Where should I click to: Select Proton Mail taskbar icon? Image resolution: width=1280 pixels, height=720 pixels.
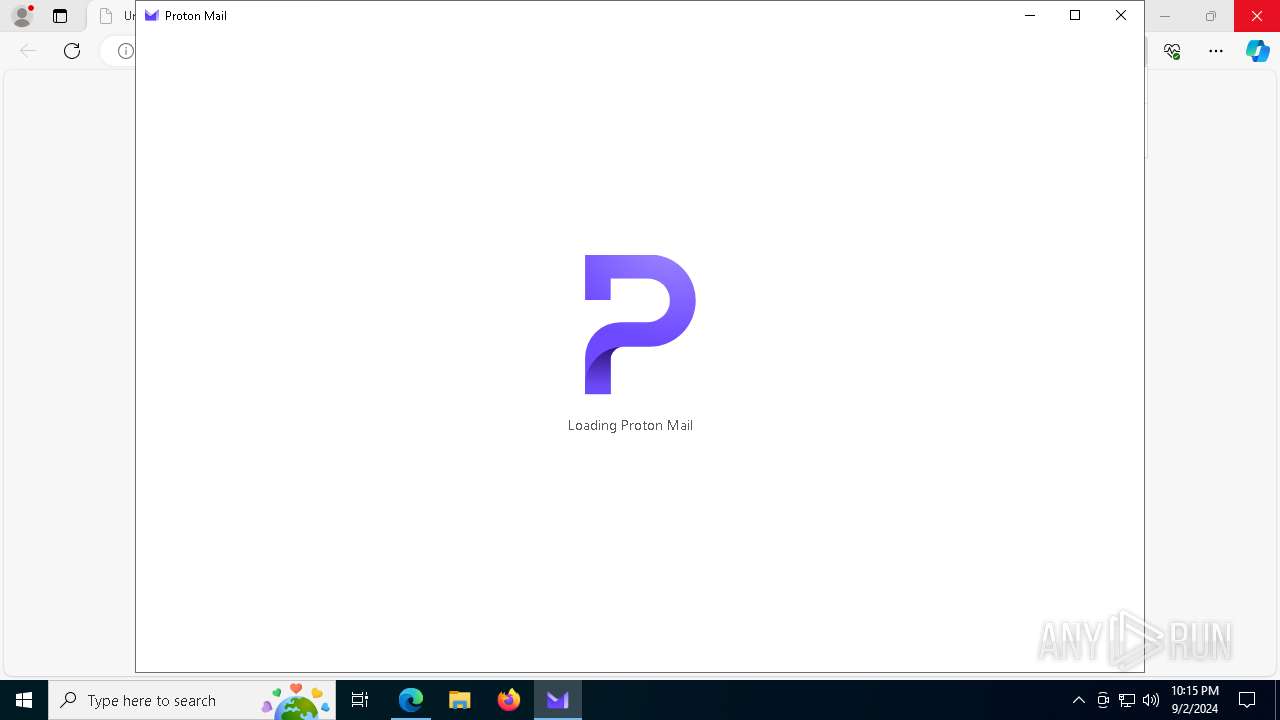[x=558, y=700]
